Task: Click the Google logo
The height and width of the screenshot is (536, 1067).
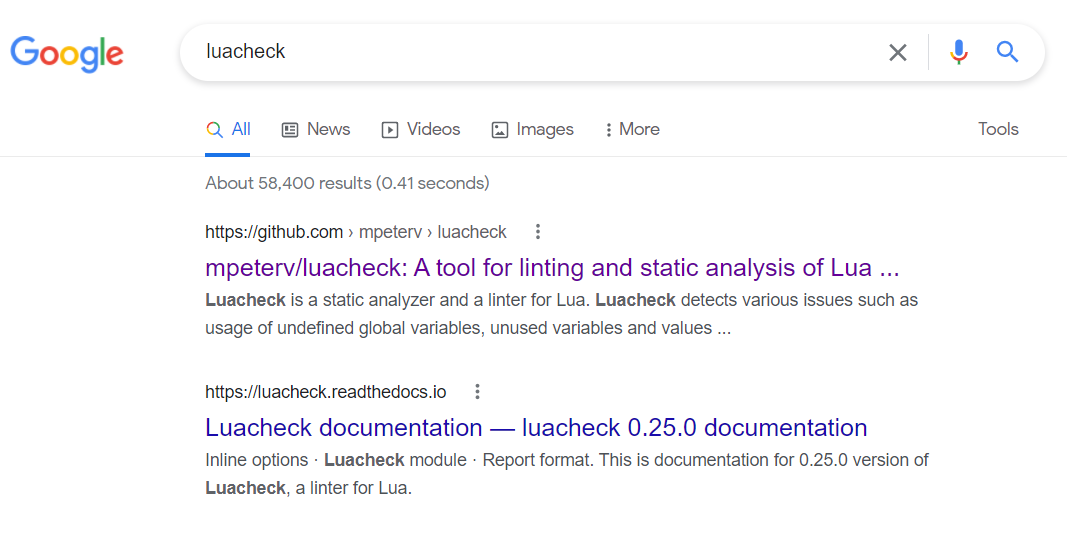Action: [x=67, y=53]
